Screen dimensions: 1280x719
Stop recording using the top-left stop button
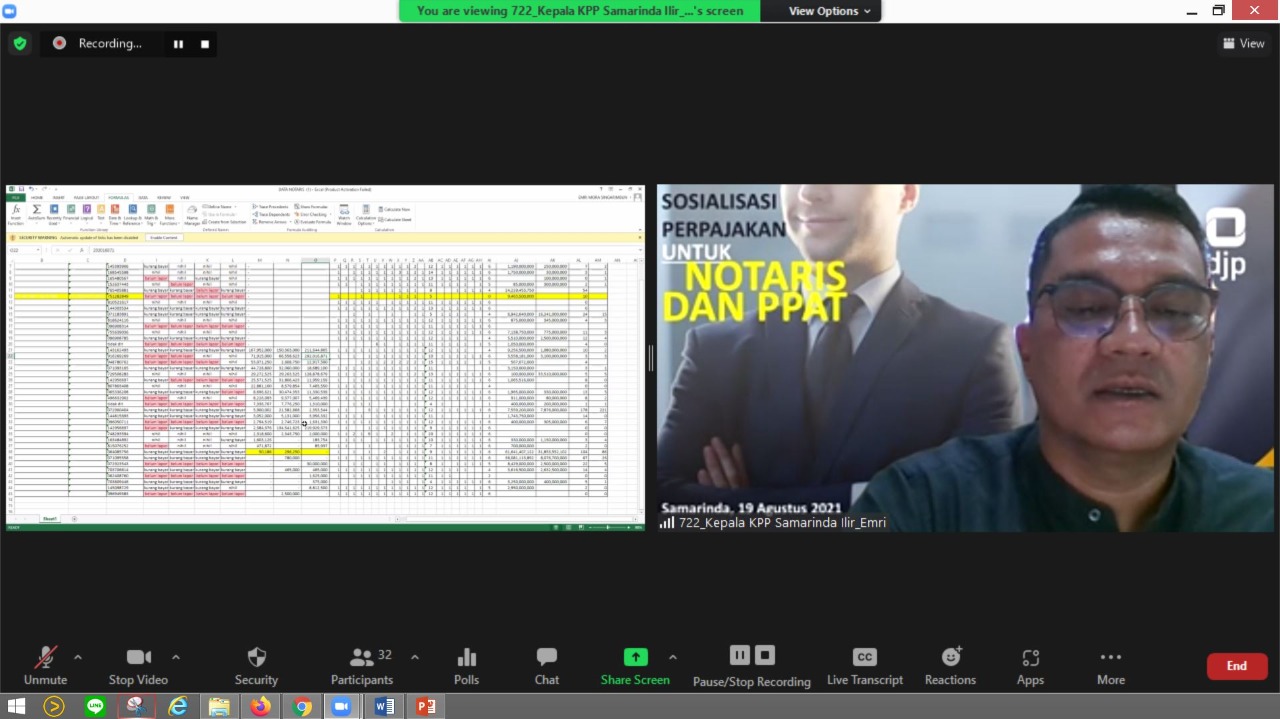pyautogui.click(x=205, y=44)
